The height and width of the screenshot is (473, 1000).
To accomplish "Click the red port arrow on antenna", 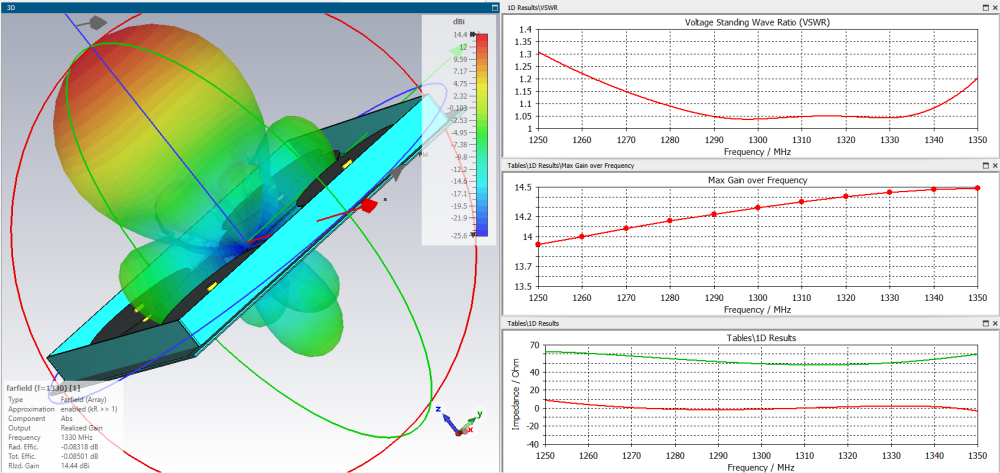I will [x=369, y=205].
